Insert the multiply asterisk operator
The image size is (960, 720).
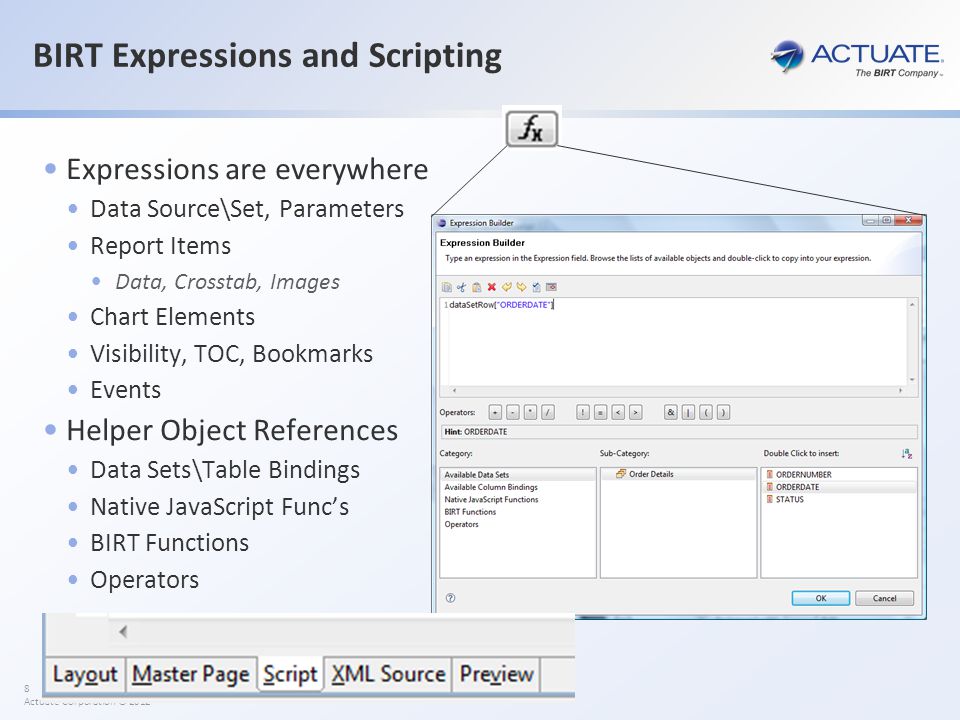[x=530, y=413]
